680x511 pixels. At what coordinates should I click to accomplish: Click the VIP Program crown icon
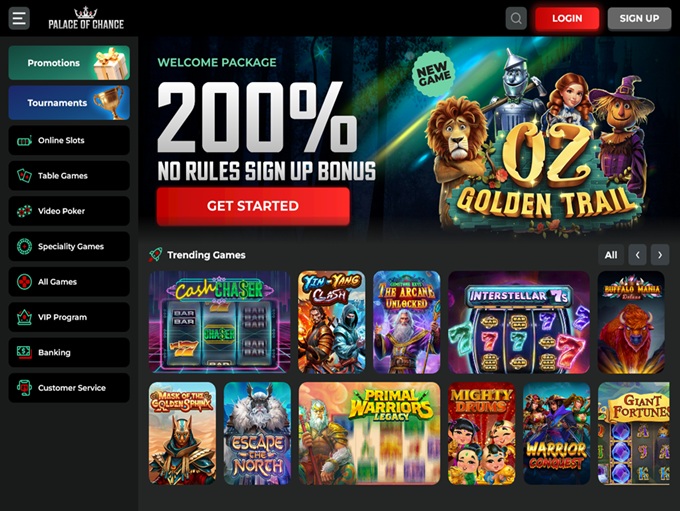pyautogui.click(x=24, y=317)
